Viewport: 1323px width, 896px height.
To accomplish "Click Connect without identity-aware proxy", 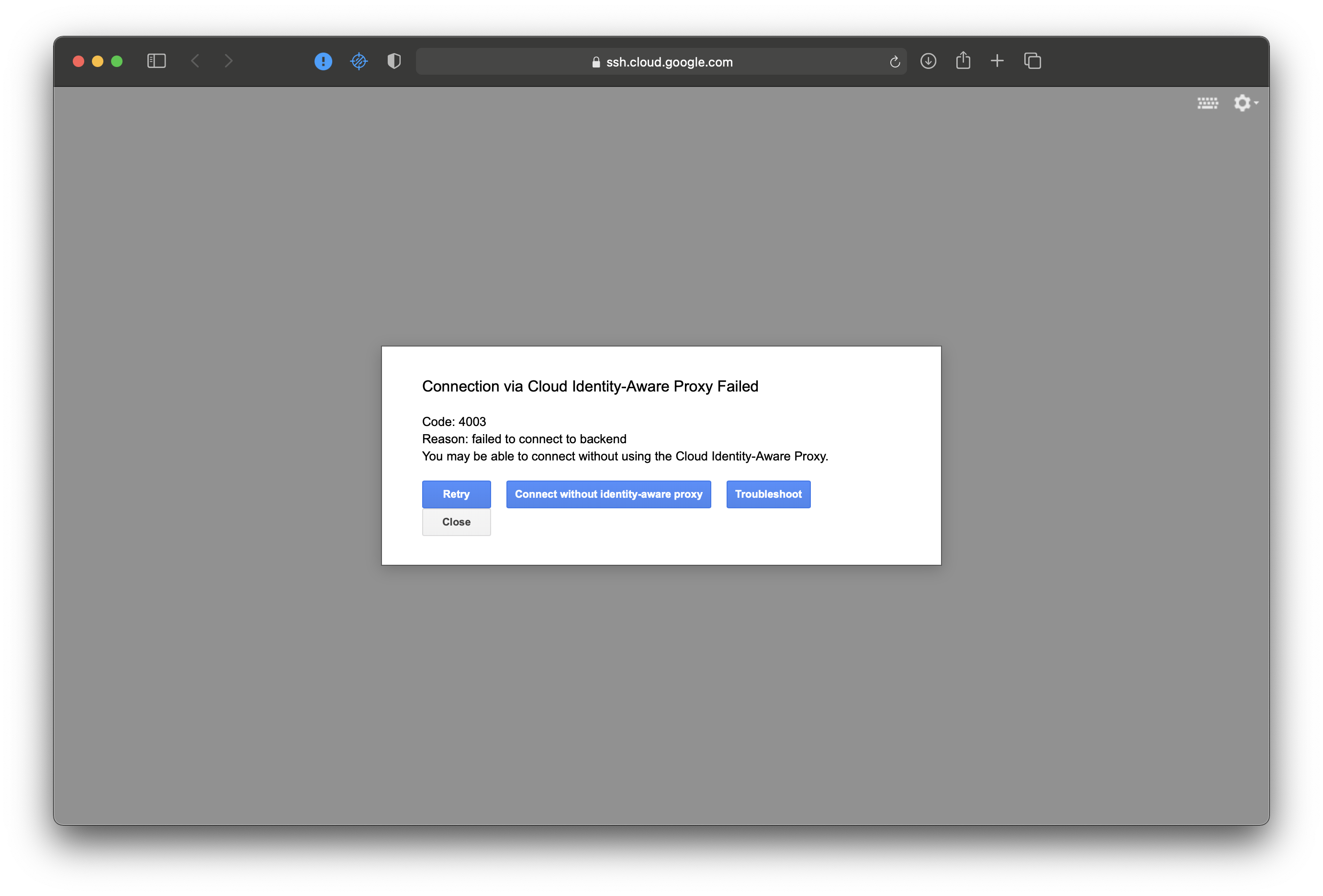I will 608,494.
